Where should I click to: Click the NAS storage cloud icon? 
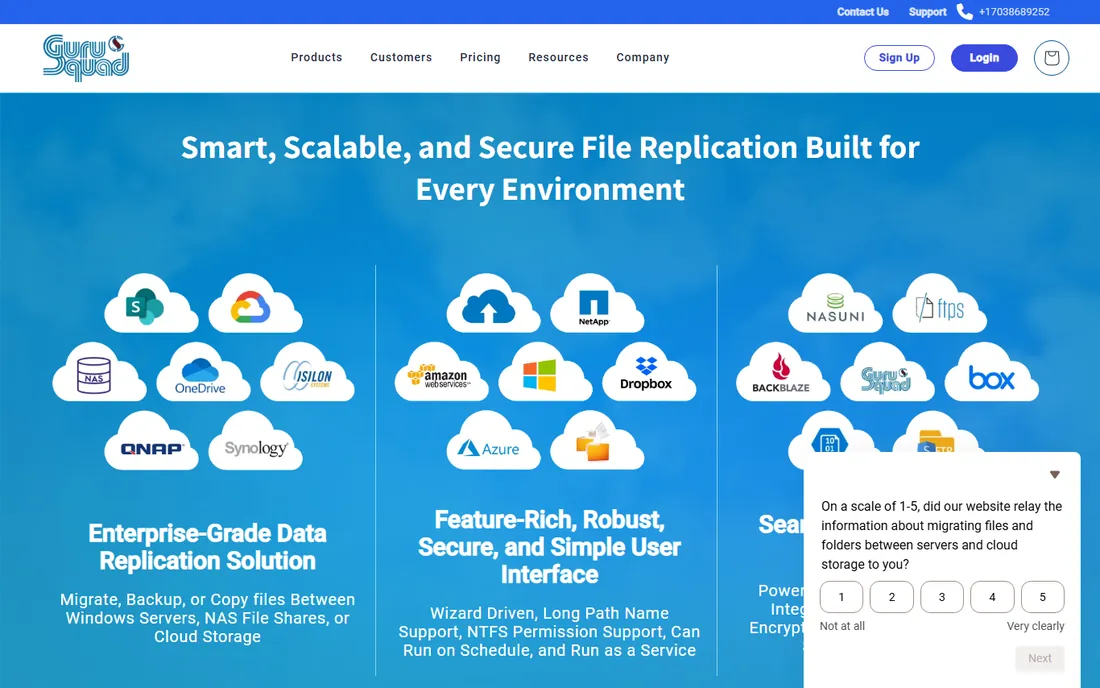pyautogui.click(x=99, y=372)
